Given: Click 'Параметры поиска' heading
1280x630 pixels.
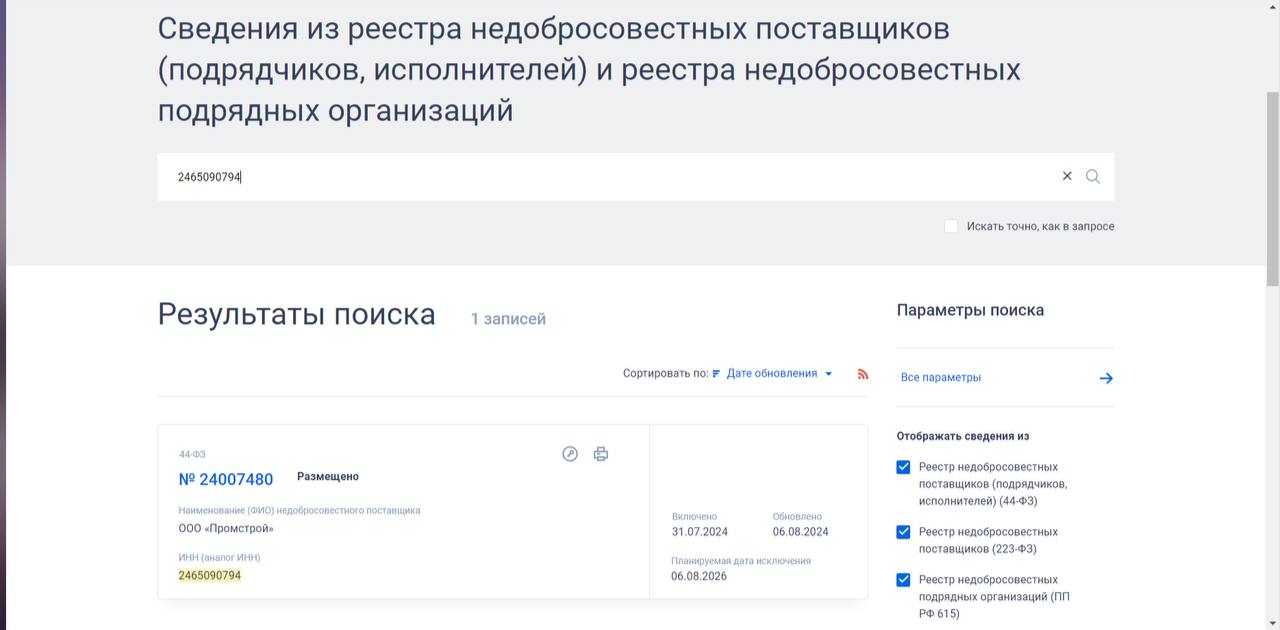Looking at the screenshot, I should (x=971, y=311).
